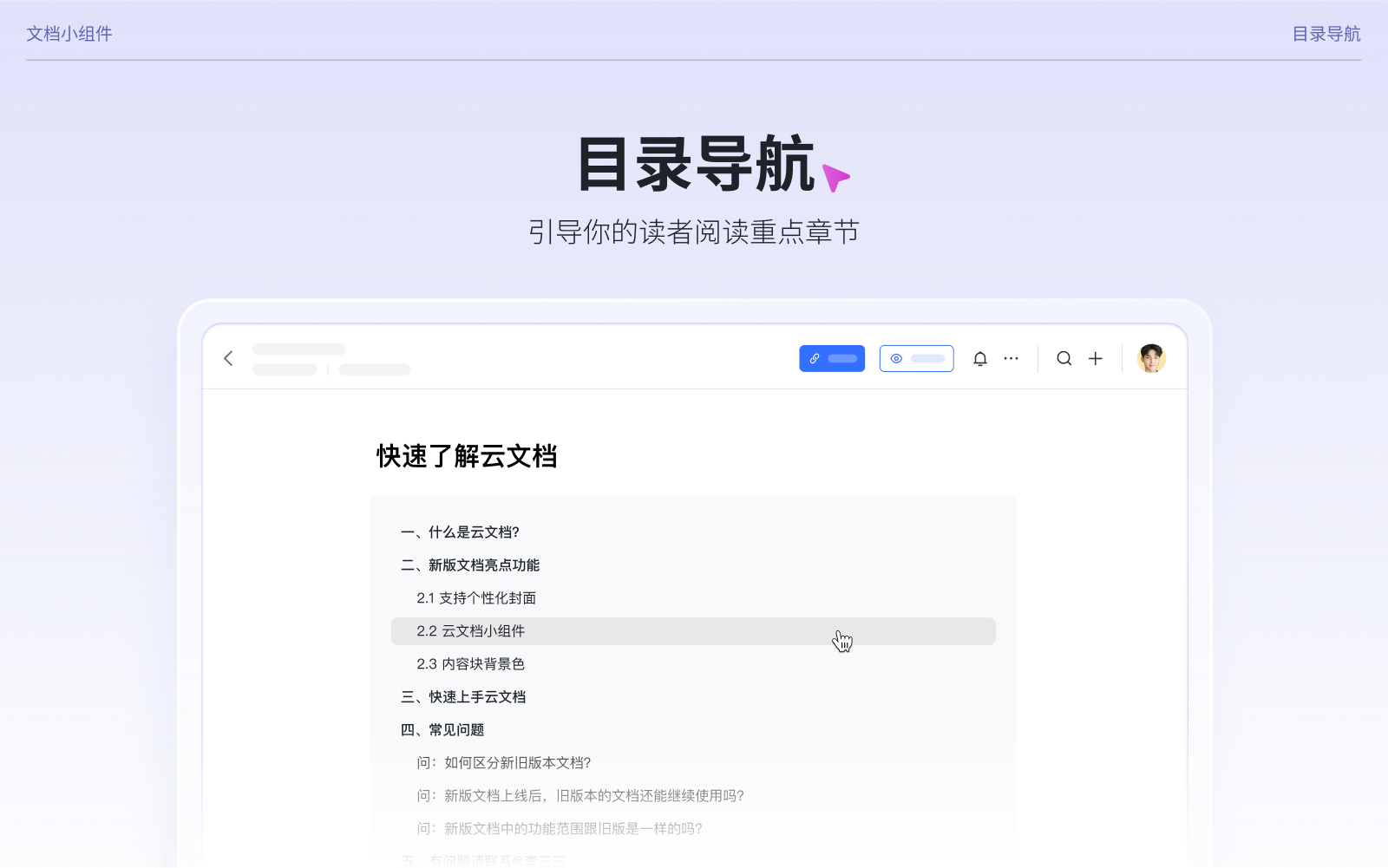Viewport: 1388px width, 868px height.
Task: Open notifications bell icon
Action: point(980,358)
